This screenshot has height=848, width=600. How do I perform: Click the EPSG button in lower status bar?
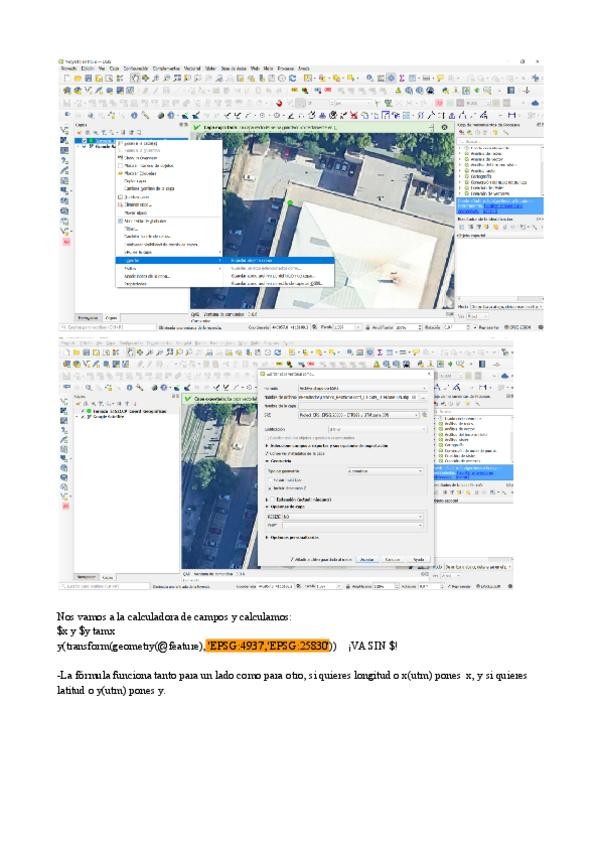click(x=490, y=586)
